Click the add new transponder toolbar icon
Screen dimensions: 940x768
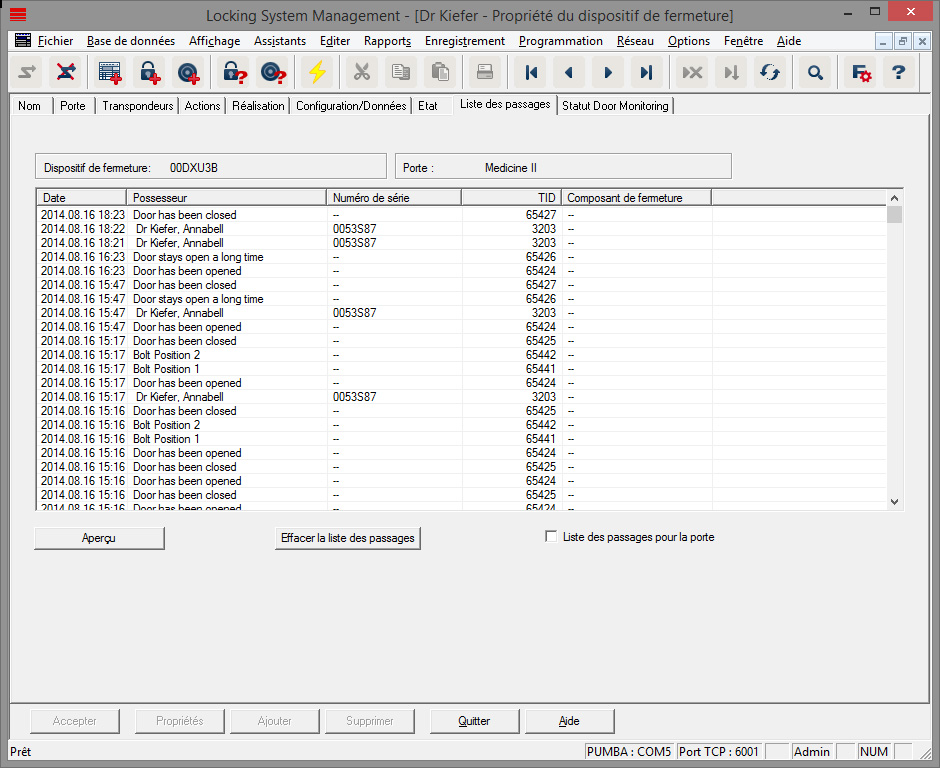coord(187,72)
